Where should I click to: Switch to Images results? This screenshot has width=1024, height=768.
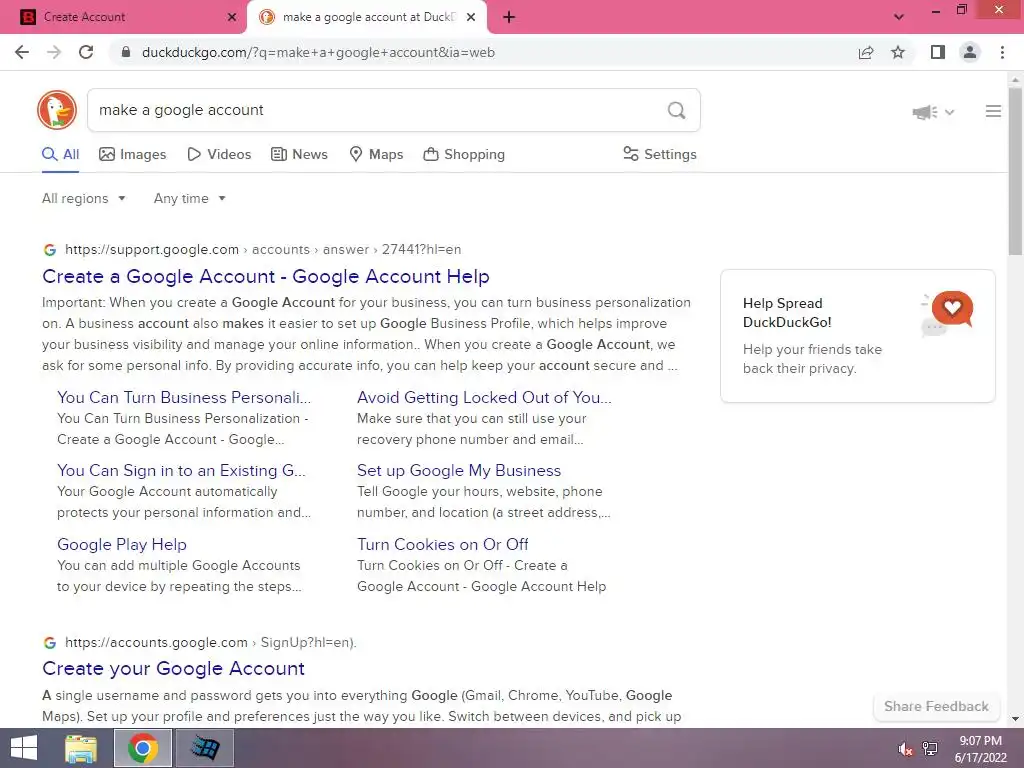pos(132,154)
